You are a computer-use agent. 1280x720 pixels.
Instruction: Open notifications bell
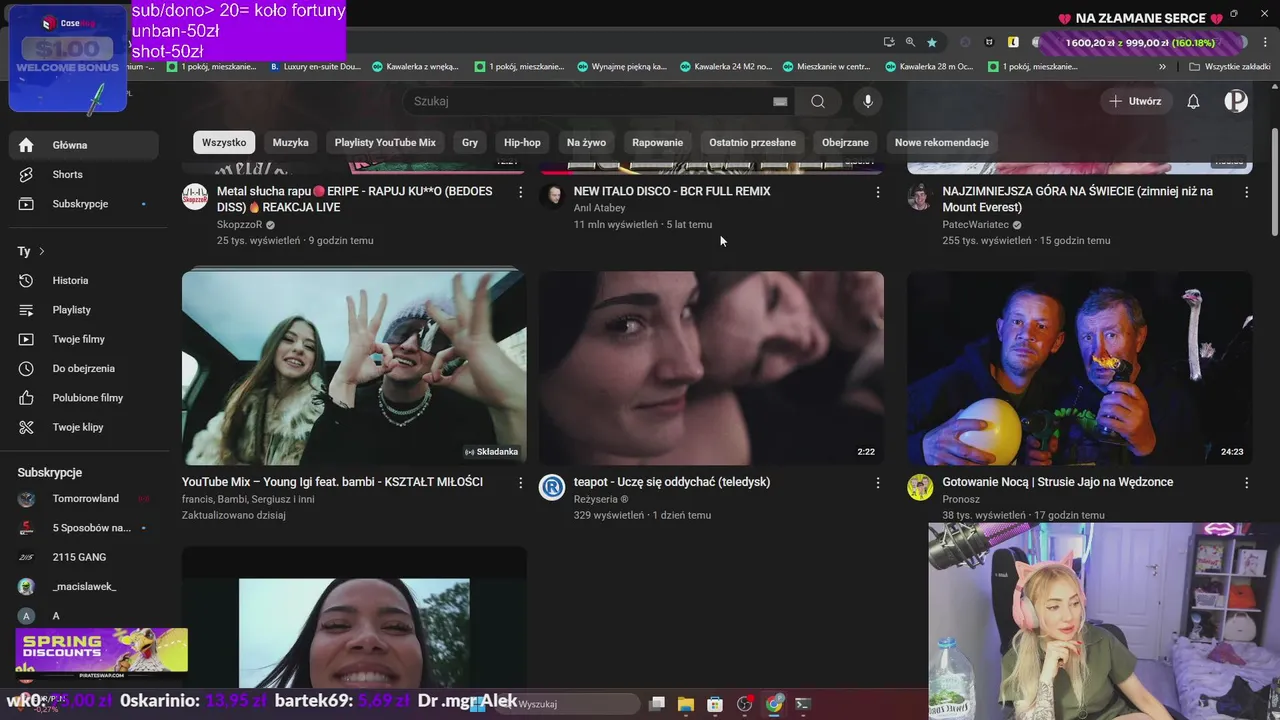pos(1193,101)
